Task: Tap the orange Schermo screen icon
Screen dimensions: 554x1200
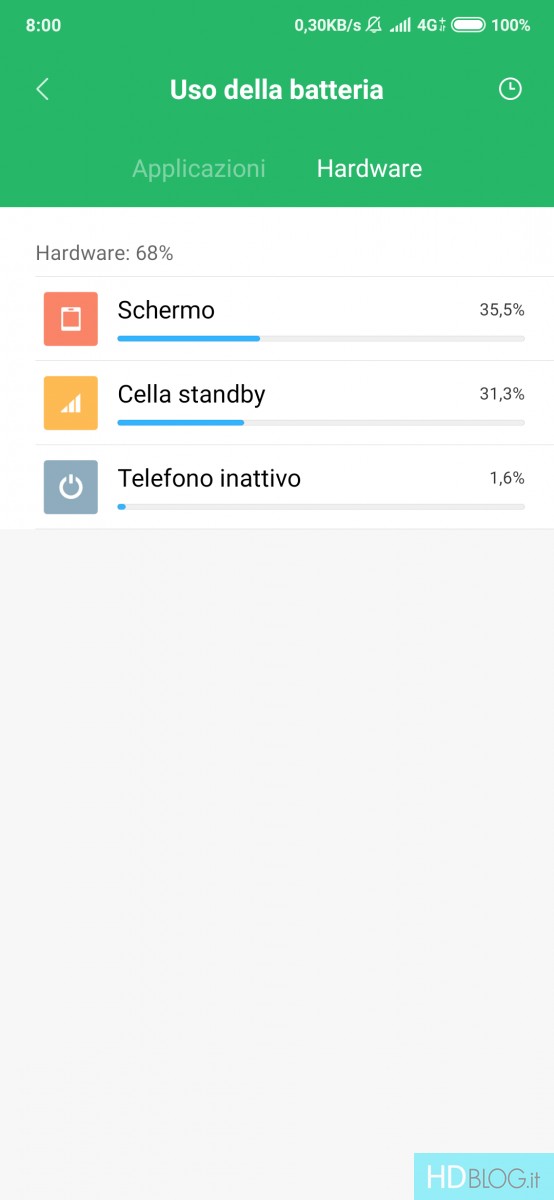Action: click(x=70, y=319)
